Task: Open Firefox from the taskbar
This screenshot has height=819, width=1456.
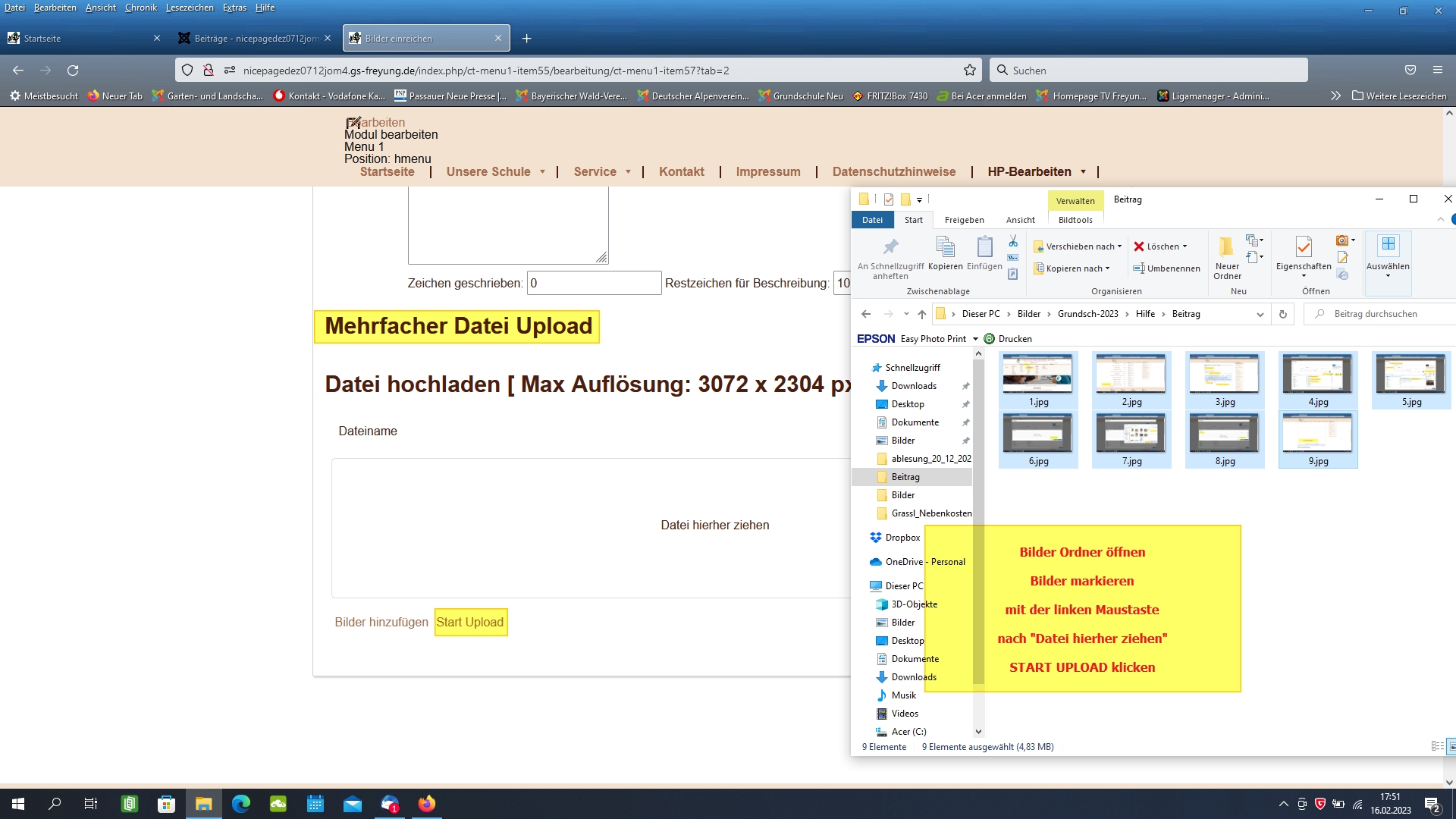Action: click(427, 804)
